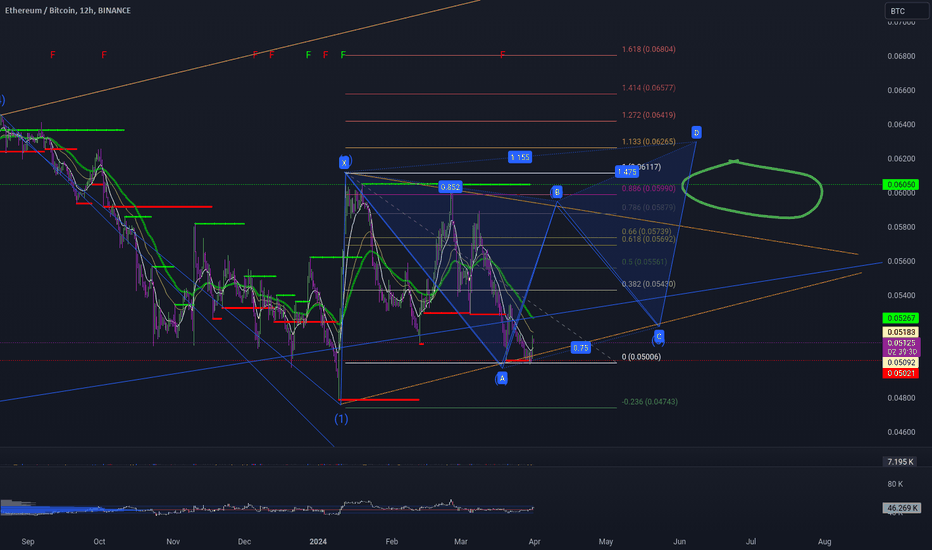Screen dimensions: 932x550
Task: Click the Aug label on the time axis
Action: point(824,542)
